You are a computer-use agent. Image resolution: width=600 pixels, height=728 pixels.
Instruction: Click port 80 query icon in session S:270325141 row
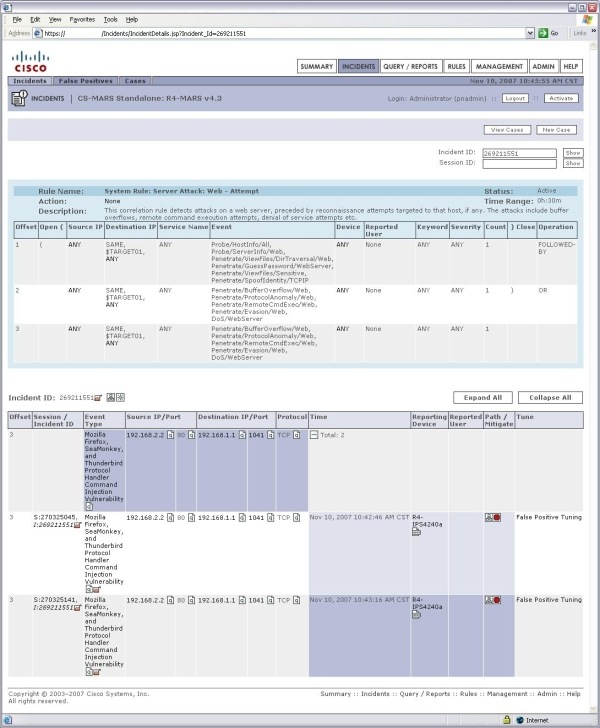tap(191, 600)
